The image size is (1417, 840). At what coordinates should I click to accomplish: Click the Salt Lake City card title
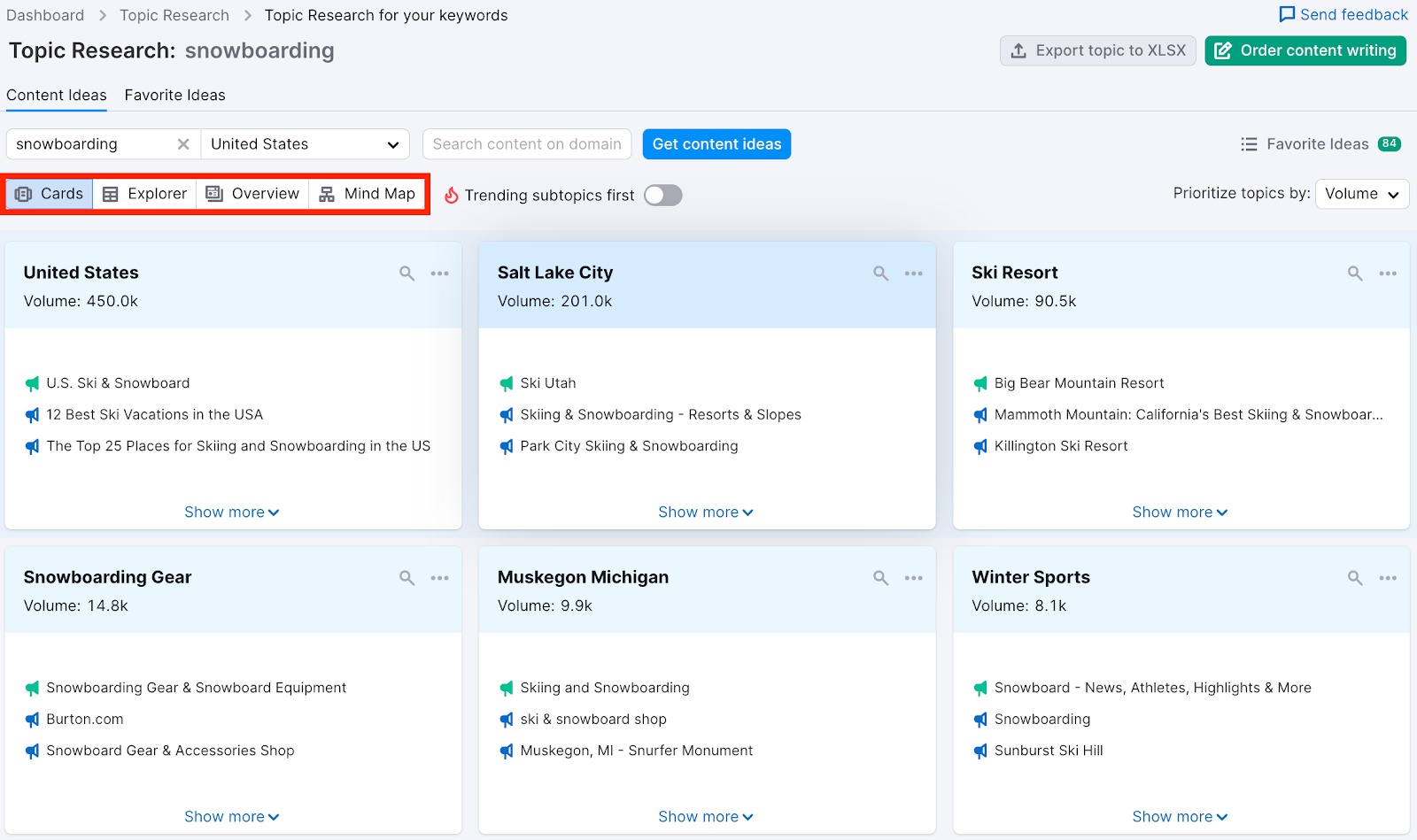(x=555, y=273)
